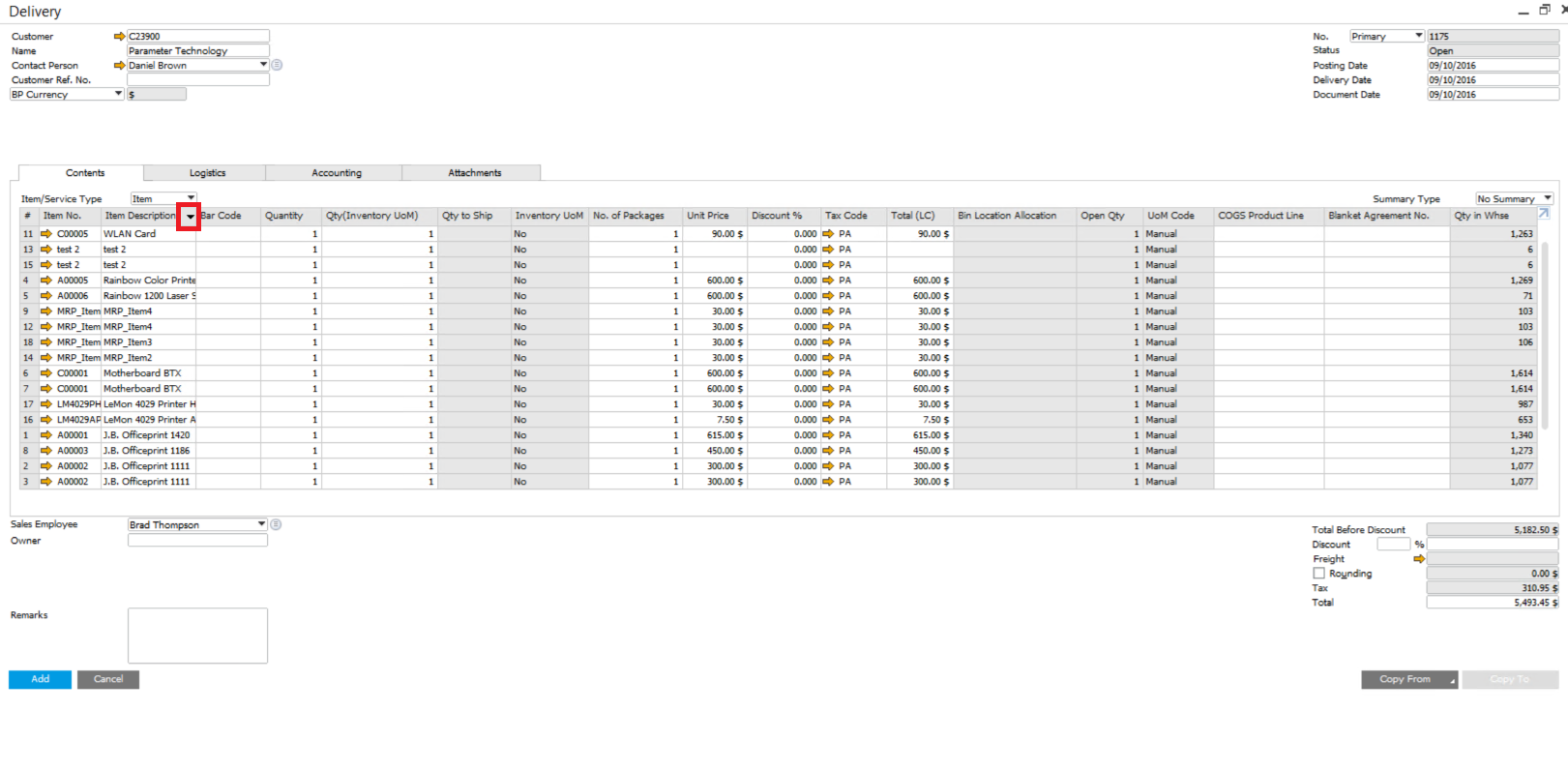Click the Copy From button

point(1409,679)
